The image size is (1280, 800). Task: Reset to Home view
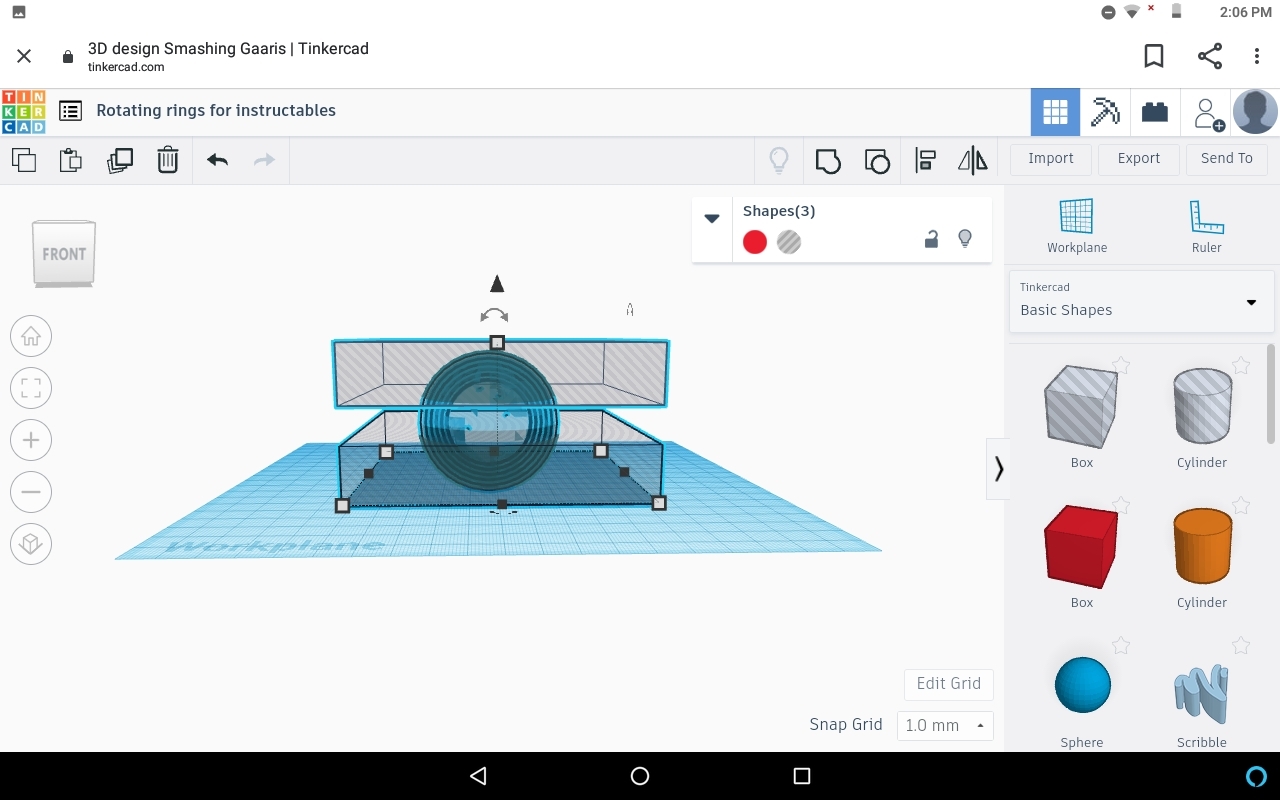(x=31, y=336)
